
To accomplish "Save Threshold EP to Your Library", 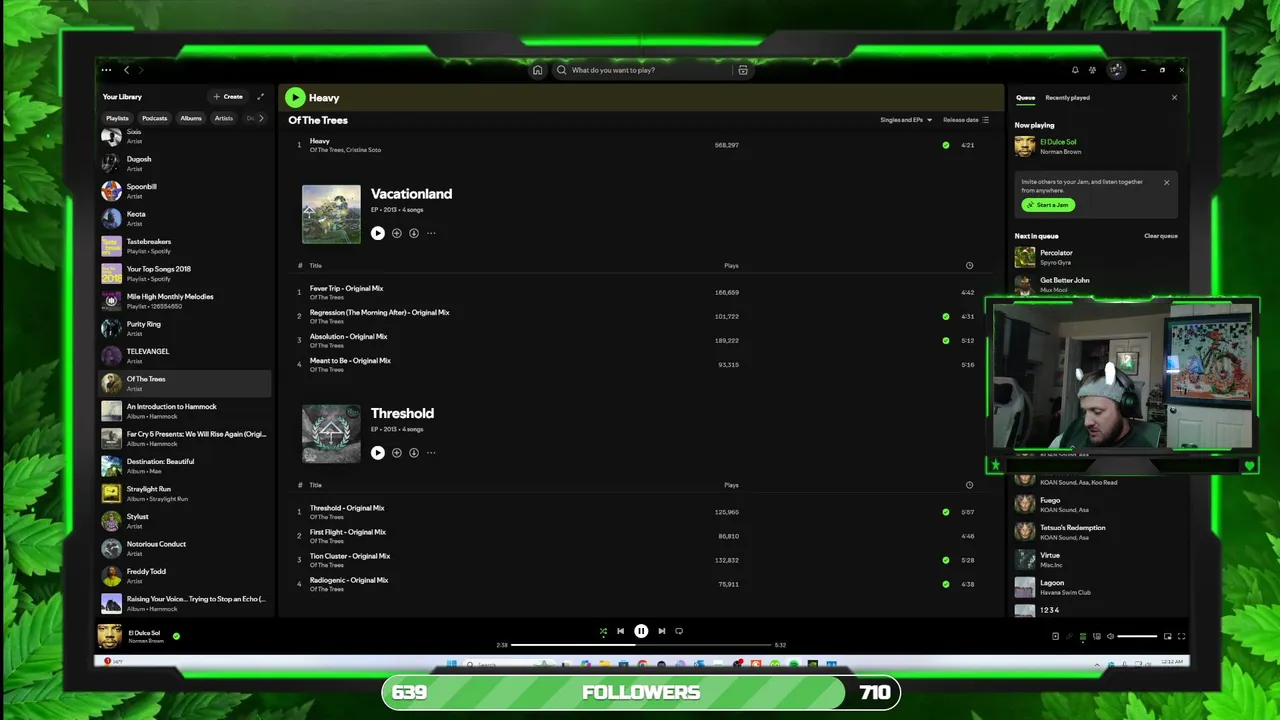I will pos(396,453).
